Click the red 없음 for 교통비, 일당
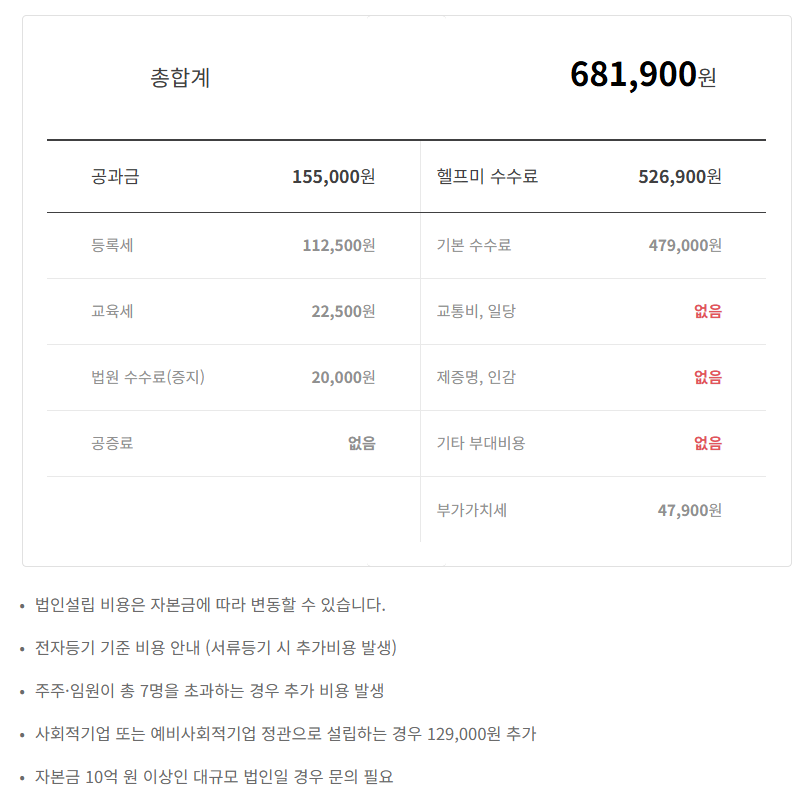Viewport: 808px width, 799px height. (707, 311)
